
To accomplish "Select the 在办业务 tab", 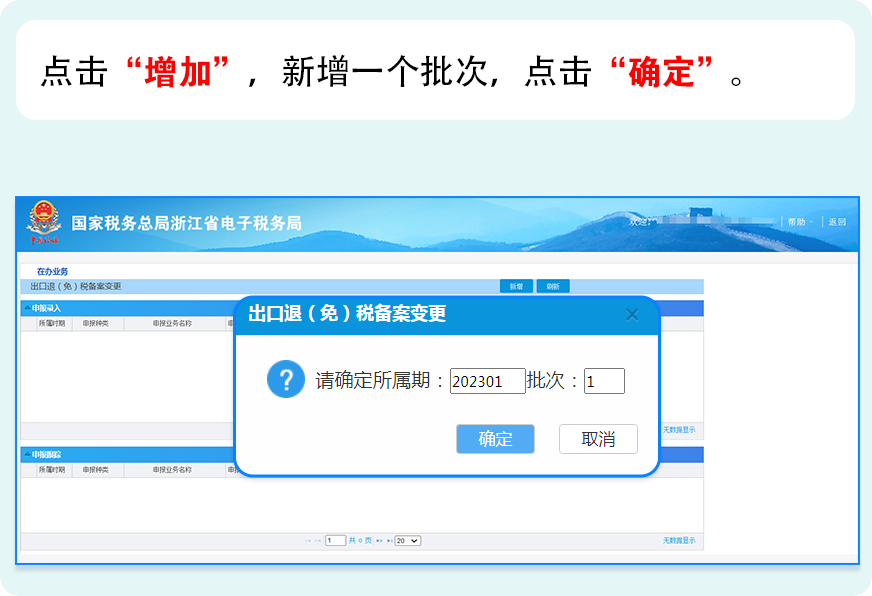I will 52,271.
